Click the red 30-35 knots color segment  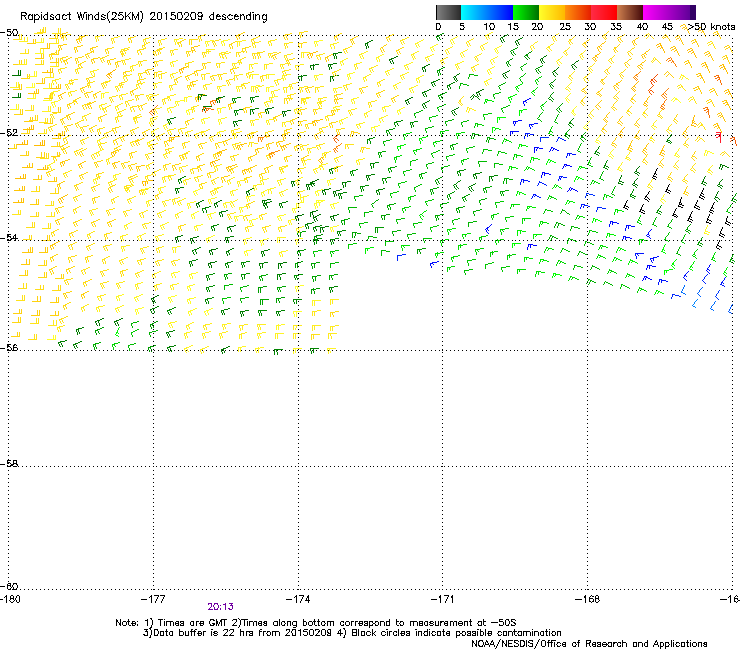click(604, 12)
